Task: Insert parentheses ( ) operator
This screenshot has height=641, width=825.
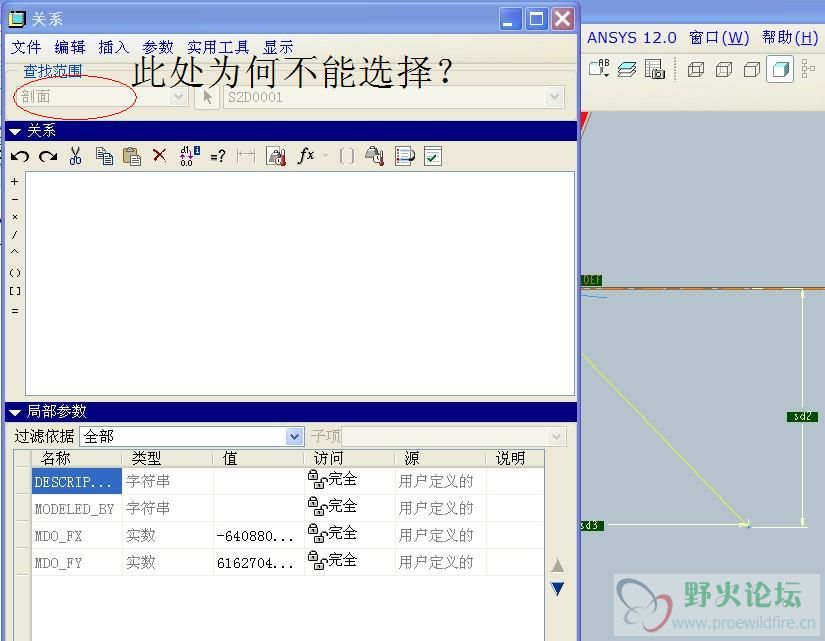Action: (15, 273)
